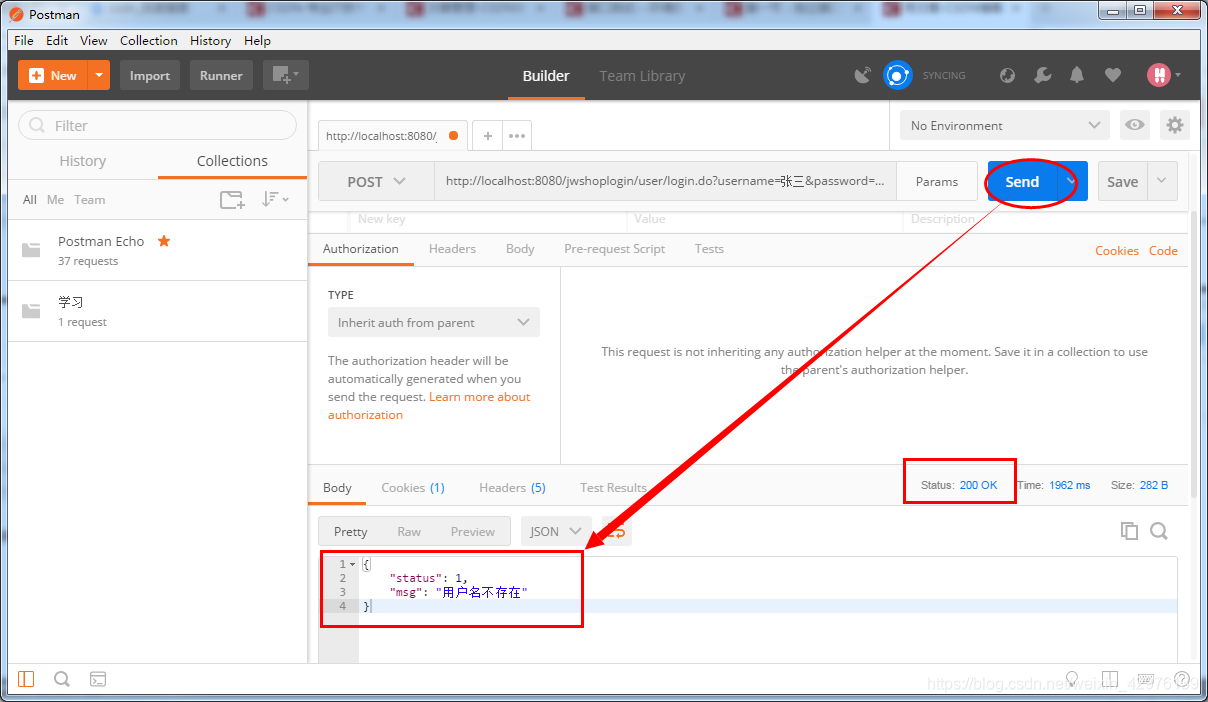1208x702 pixels.
Task: Click the Params button
Action: pos(937,181)
